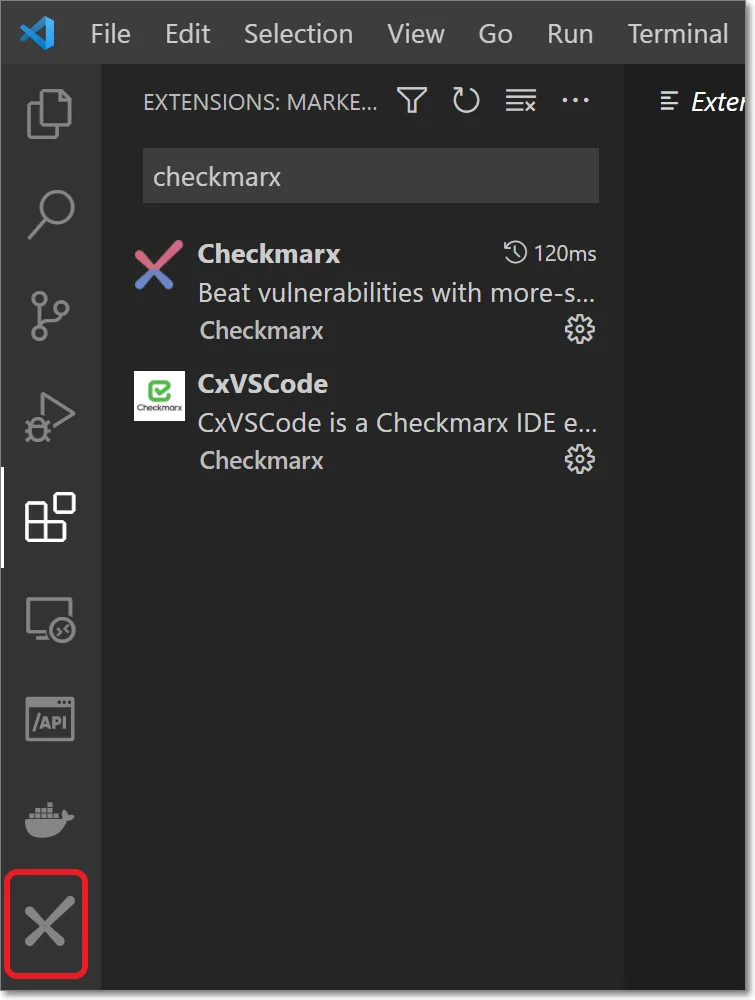The height and width of the screenshot is (1000, 755).
Task: Select the Extensions view icon
Action: (47, 519)
